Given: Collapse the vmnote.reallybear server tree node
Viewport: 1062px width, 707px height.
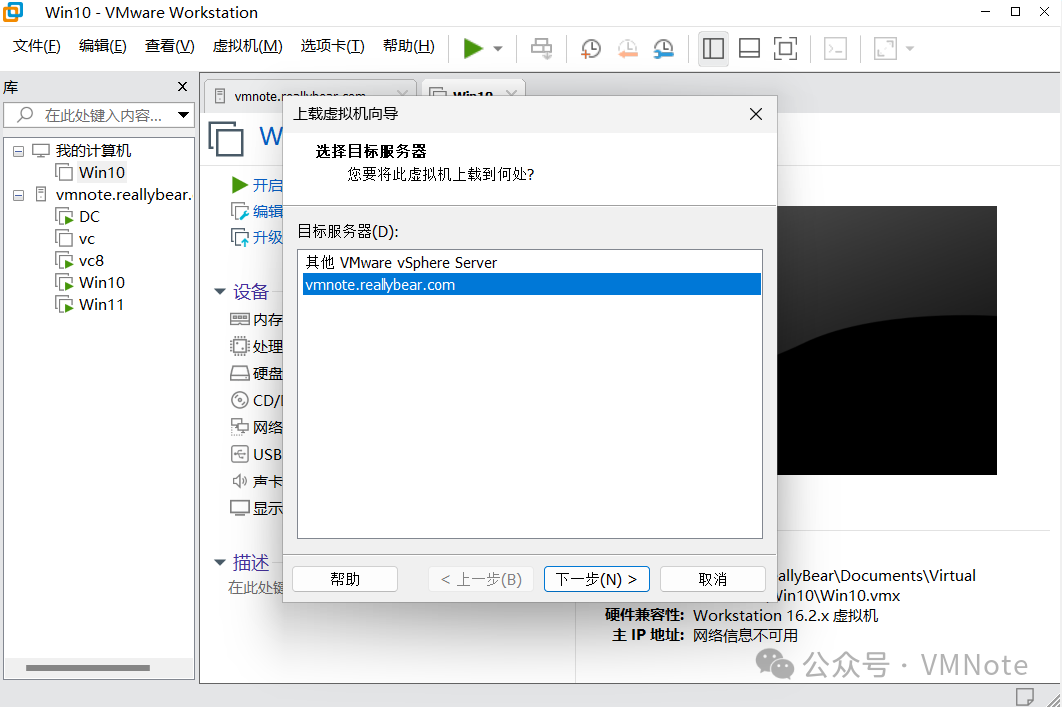Looking at the screenshot, I should tap(19, 195).
